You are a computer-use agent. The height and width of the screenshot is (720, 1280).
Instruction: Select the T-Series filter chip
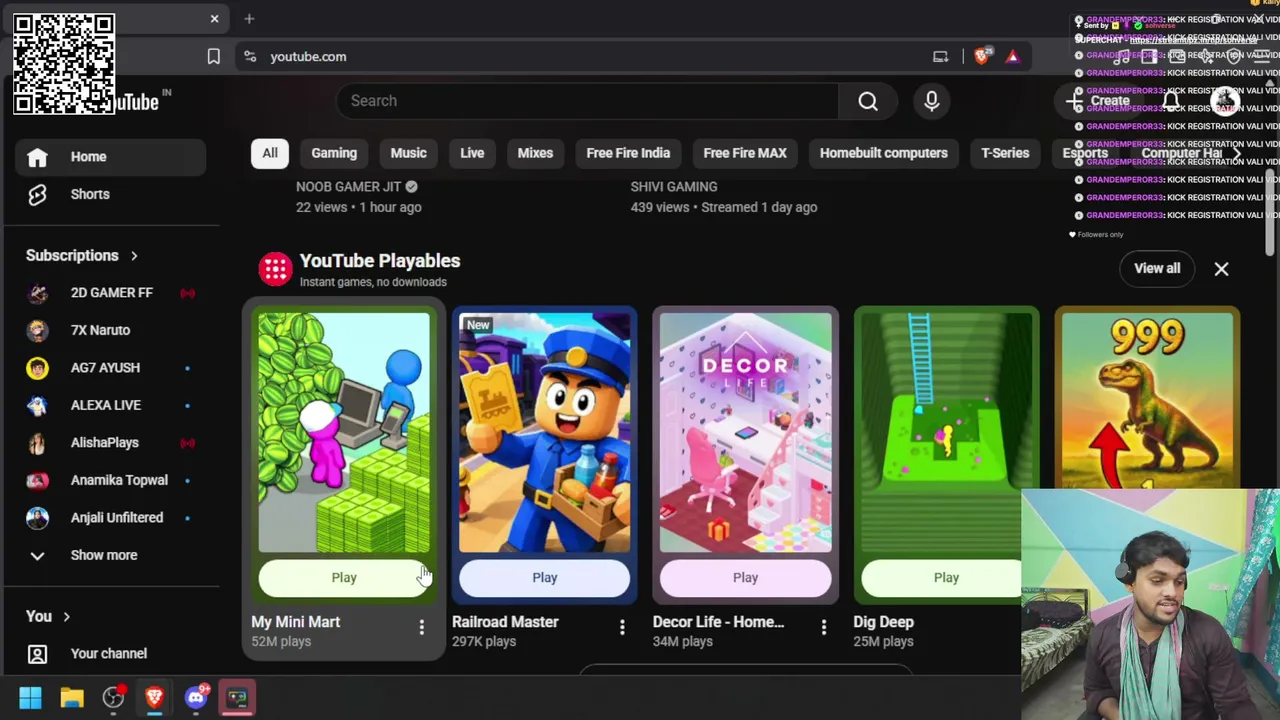[1005, 153]
